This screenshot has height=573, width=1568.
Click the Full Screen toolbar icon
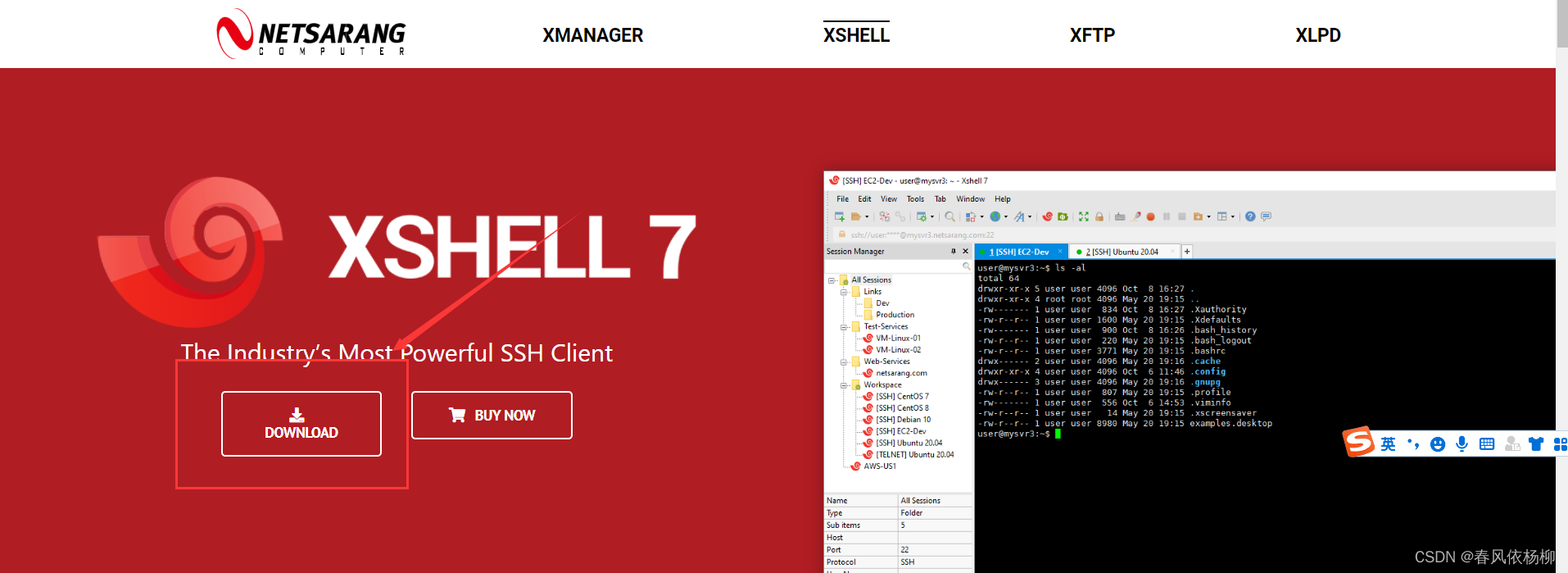pos(1084,216)
